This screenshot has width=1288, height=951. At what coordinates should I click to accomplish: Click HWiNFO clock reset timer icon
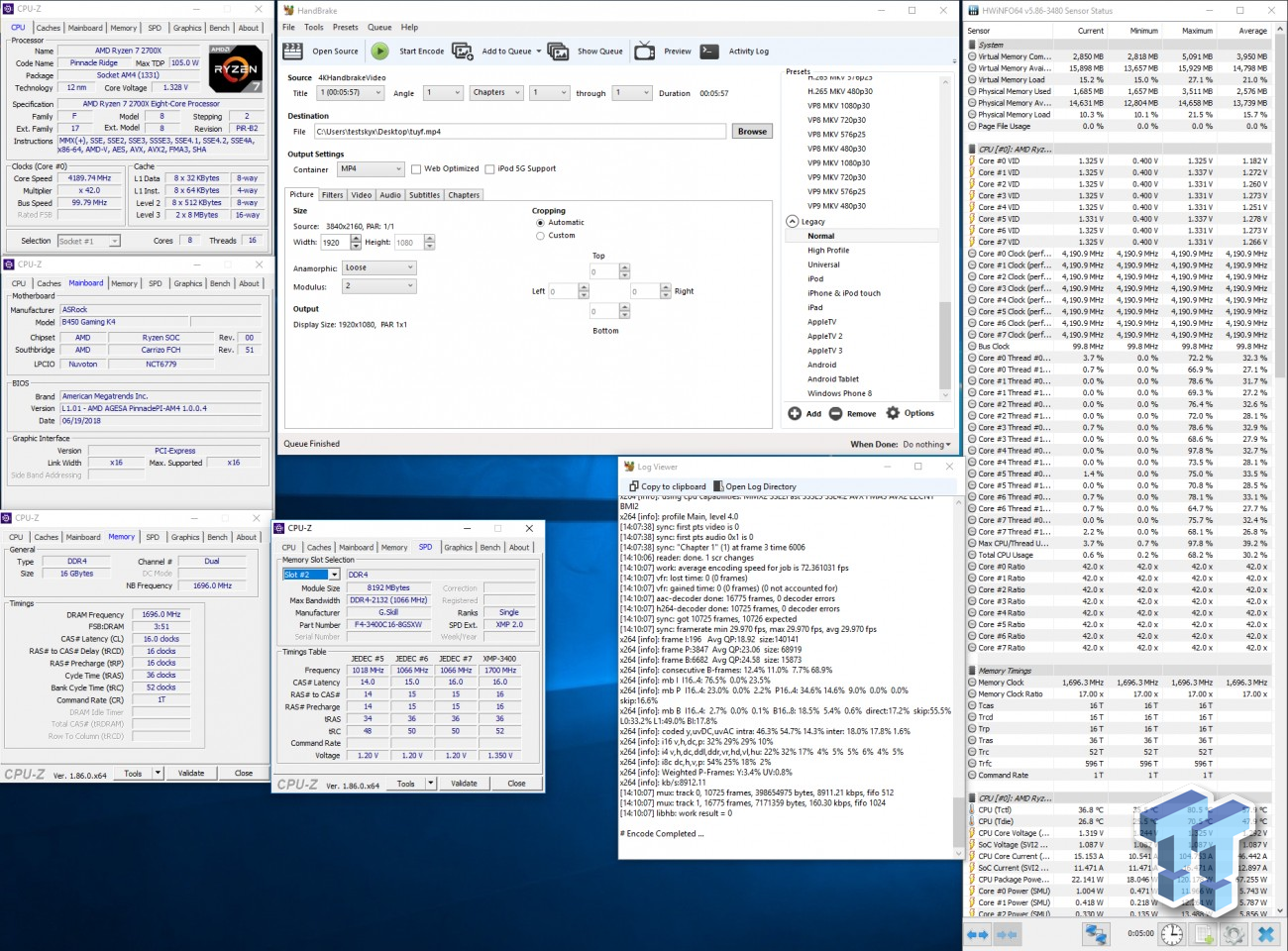click(x=1172, y=934)
